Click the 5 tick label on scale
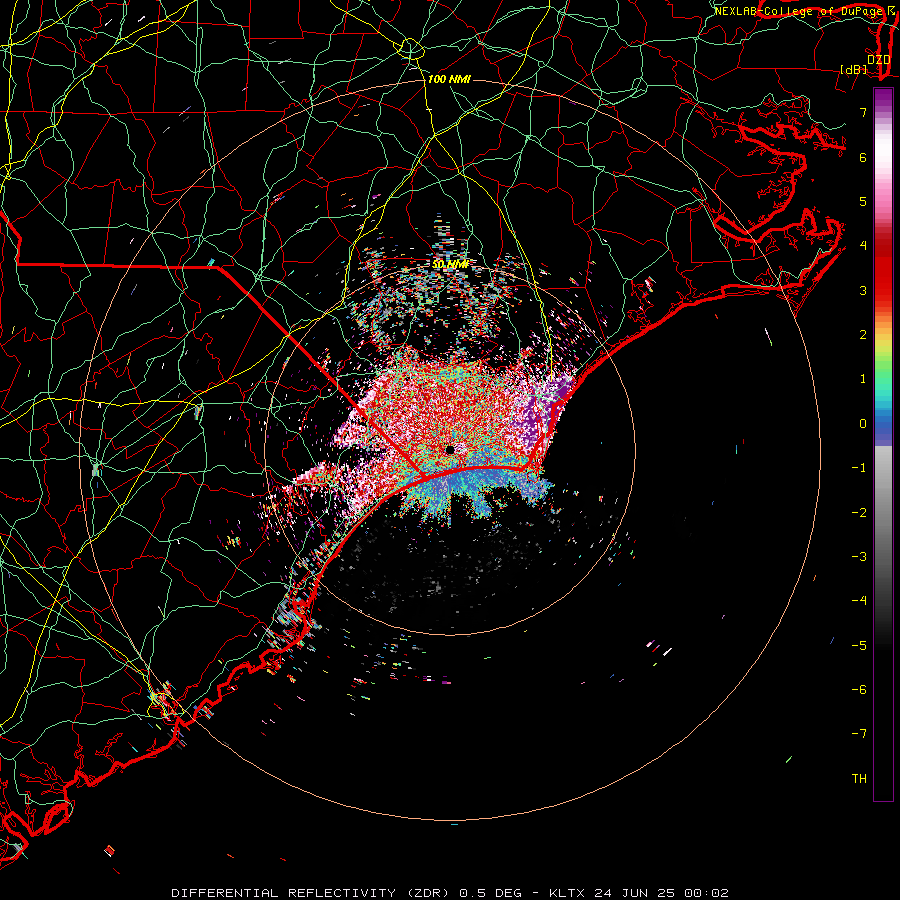Image resolution: width=900 pixels, height=900 pixels. (x=863, y=201)
